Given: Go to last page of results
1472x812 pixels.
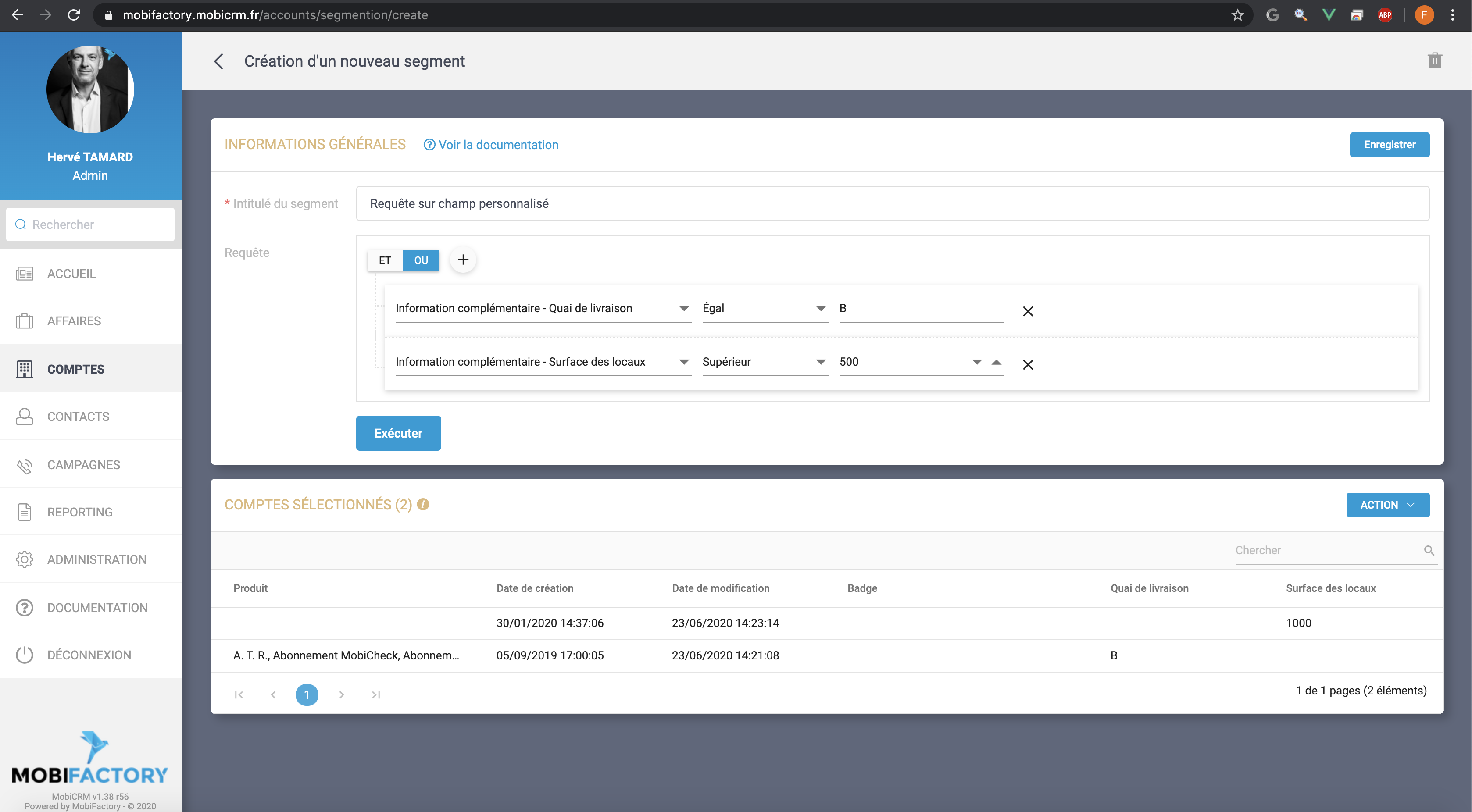Looking at the screenshot, I should click(x=375, y=694).
